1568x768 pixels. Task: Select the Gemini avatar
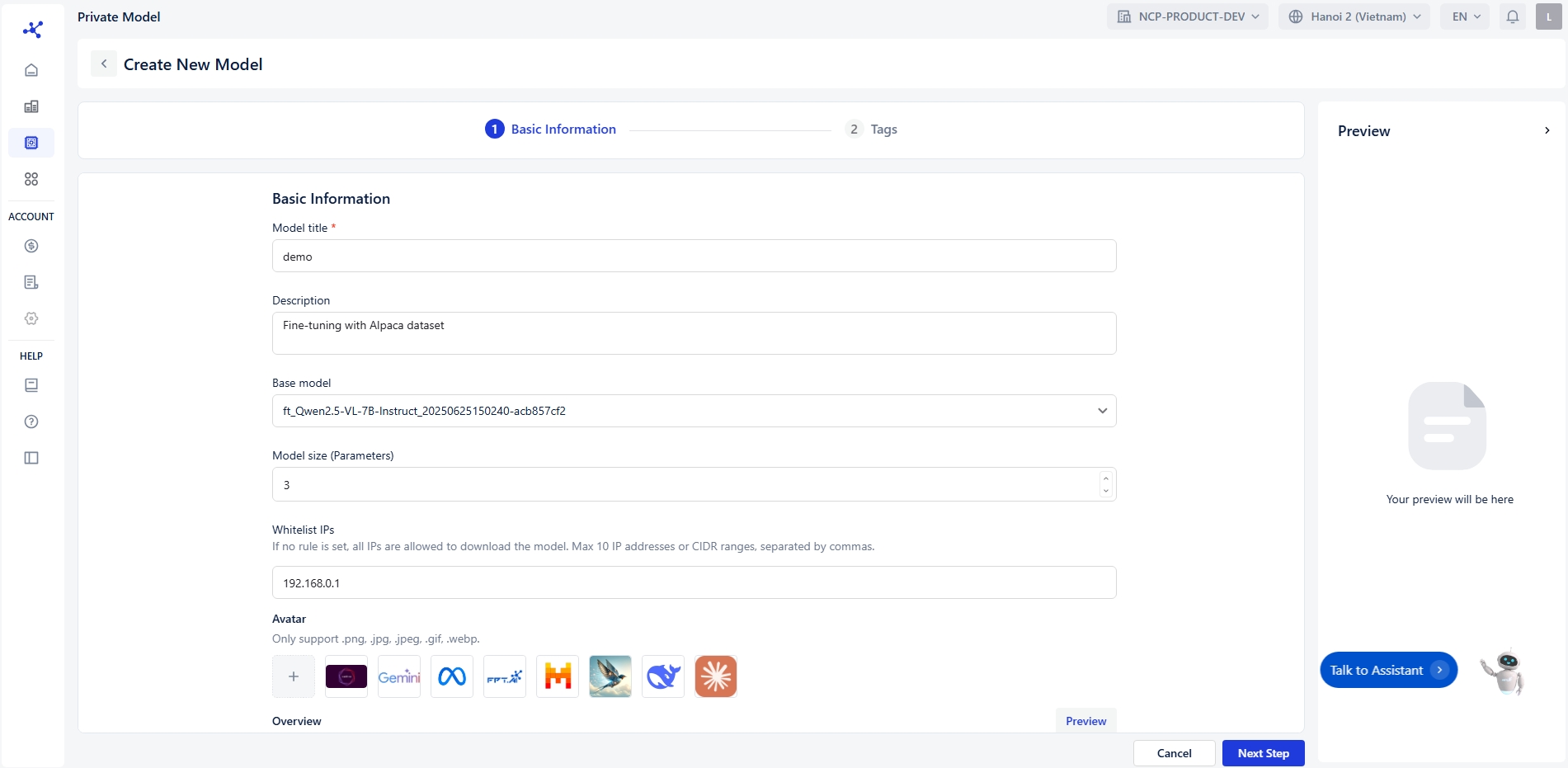(399, 676)
